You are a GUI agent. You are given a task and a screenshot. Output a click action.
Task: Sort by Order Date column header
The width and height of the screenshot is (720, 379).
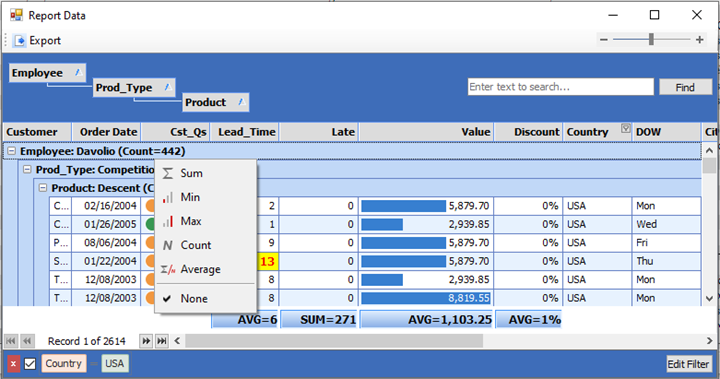107,132
